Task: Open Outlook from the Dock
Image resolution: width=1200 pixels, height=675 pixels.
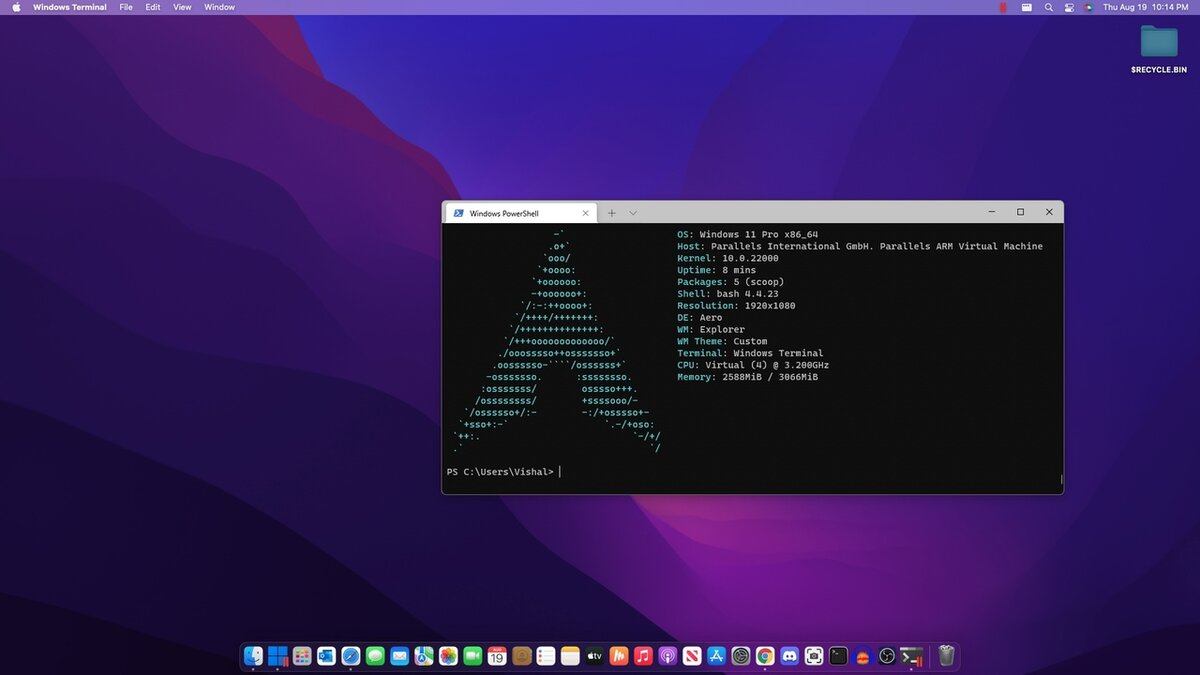Action: (x=326, y=656)
